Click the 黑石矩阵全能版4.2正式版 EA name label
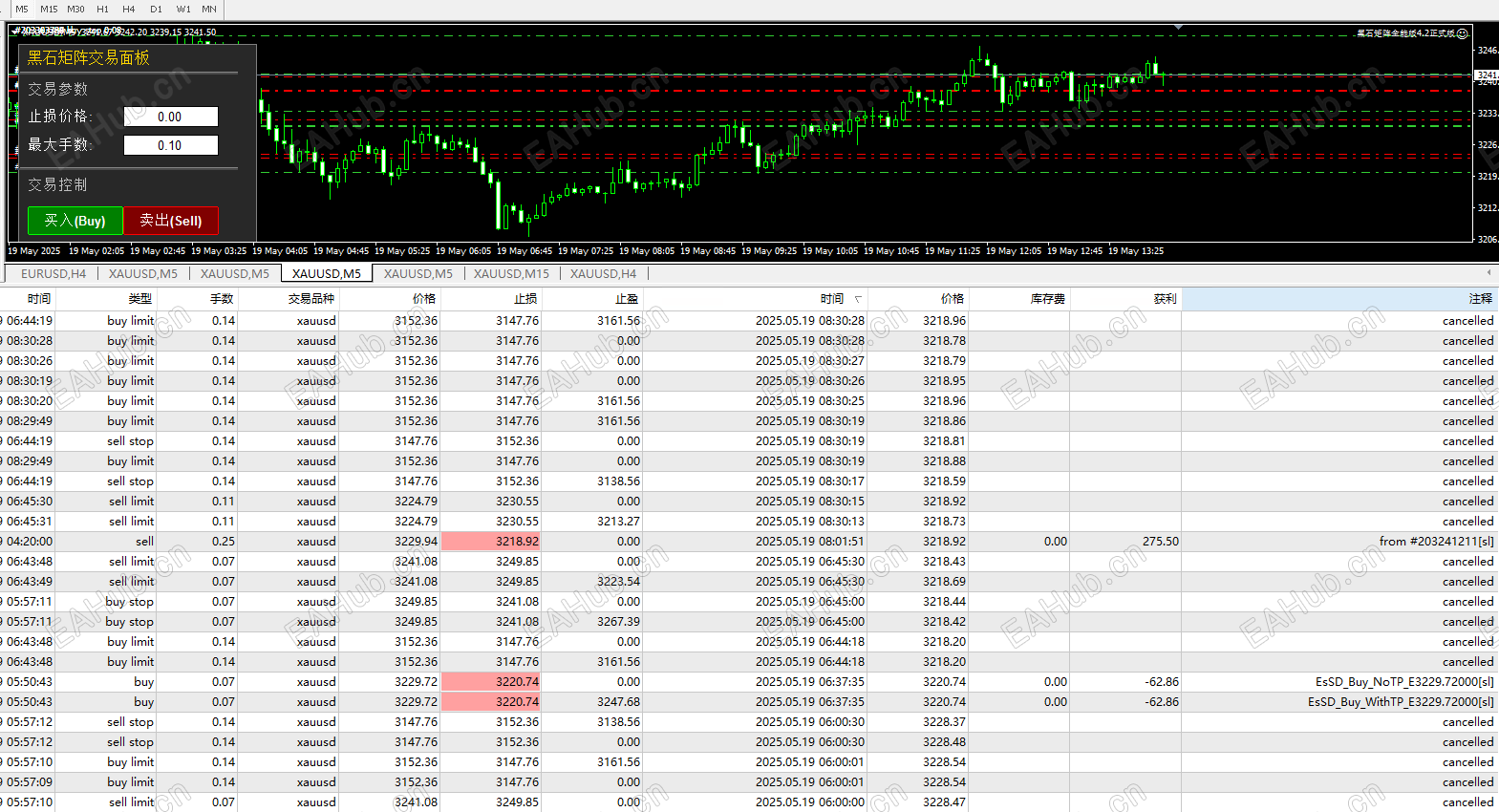This screenshot has width=1499, height=812. point(1406,33)
